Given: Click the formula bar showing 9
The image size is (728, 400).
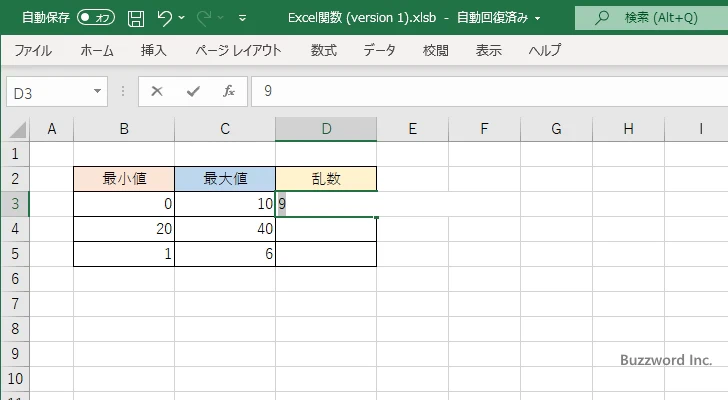Looking at the screenshot, I should [x=489, y=91].
